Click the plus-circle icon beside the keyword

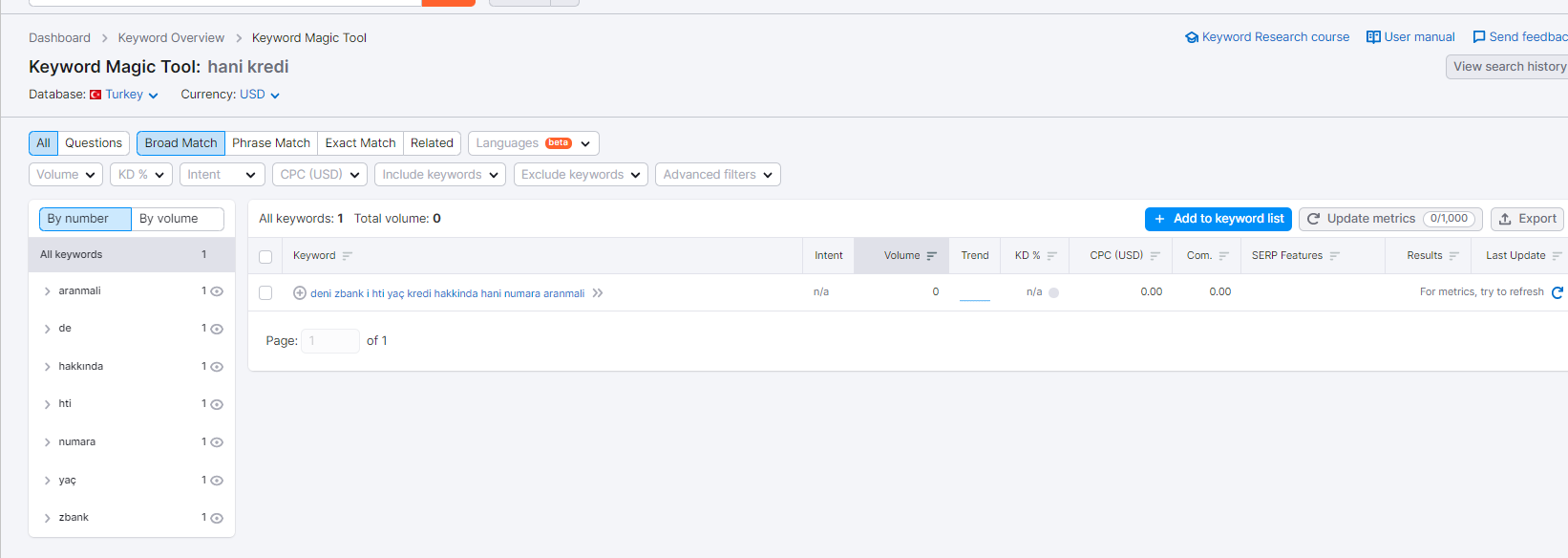tap(300, 293)
